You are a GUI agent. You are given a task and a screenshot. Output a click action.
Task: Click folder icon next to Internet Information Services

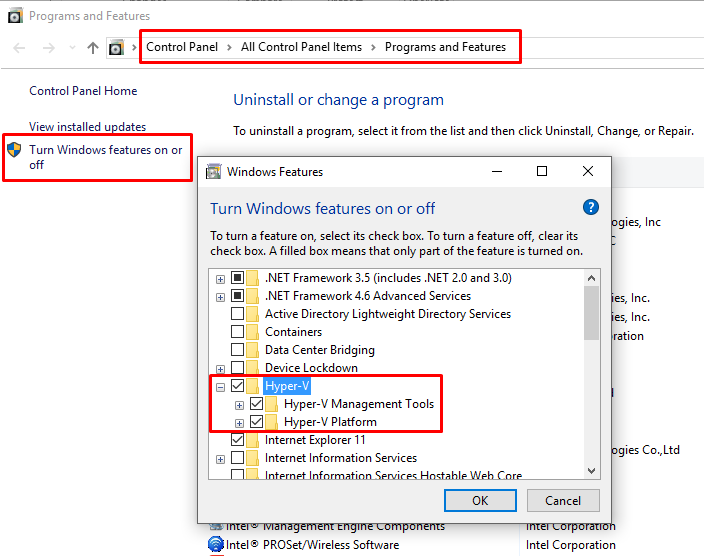[x=253, y=458]
